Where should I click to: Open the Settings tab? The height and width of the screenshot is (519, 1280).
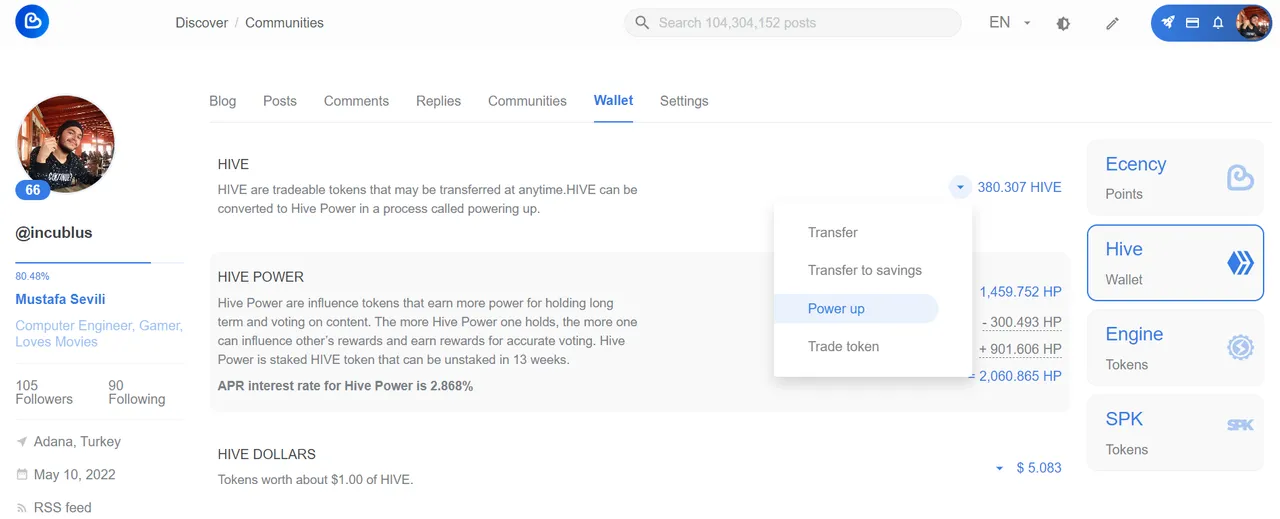(684, 101)
